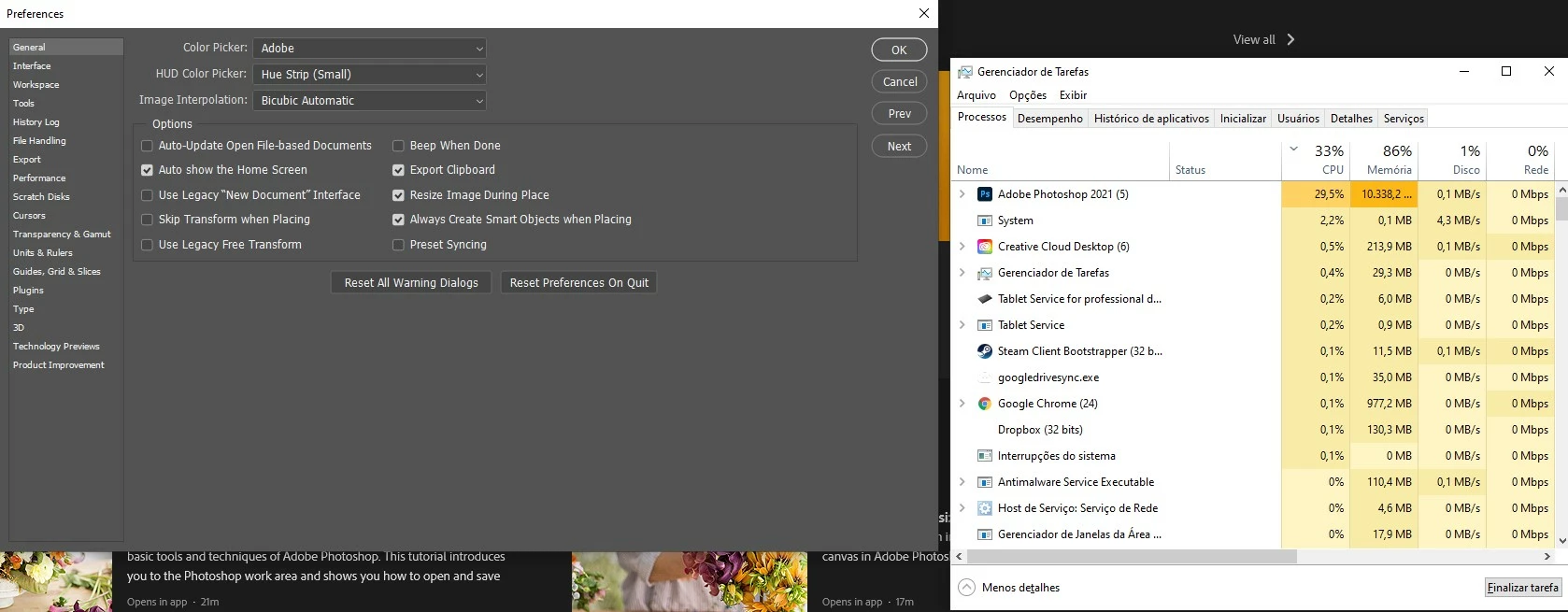Click the System process icon
1568x612 pixels.
(x=984, y=221)
